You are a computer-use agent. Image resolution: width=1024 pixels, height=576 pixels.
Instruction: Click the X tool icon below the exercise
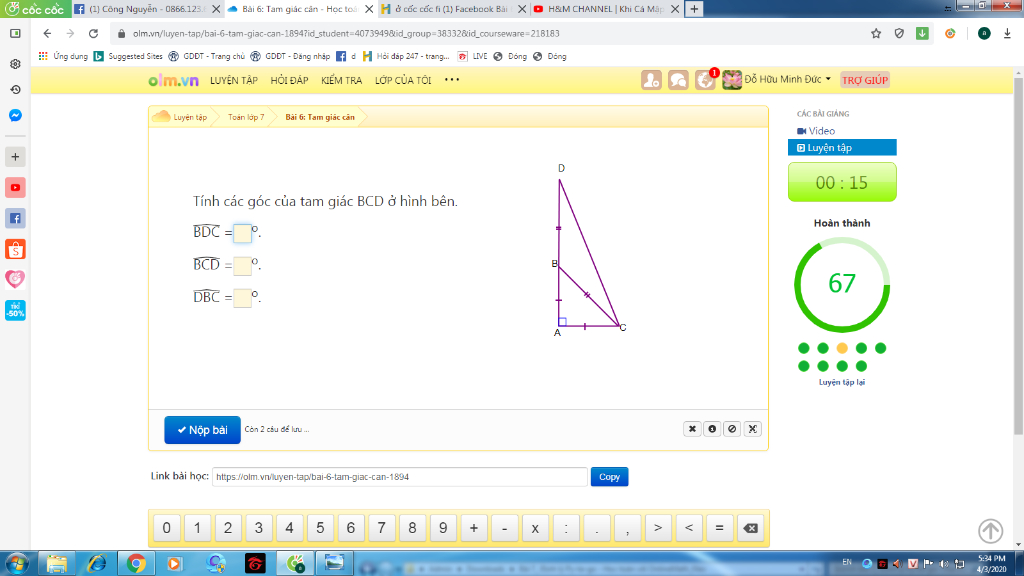click(x=692, y=429)
